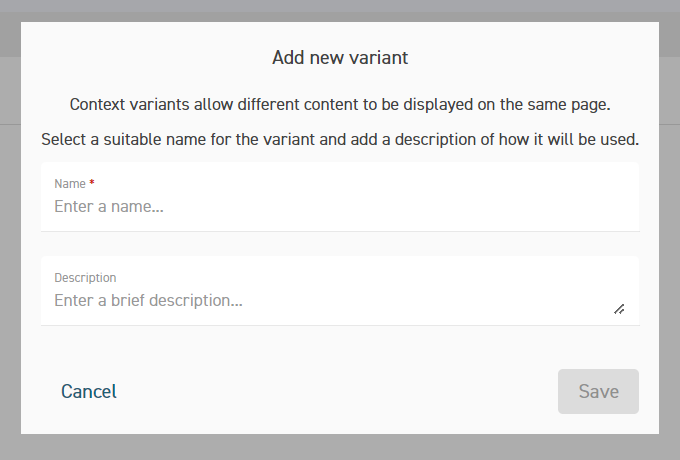The width and height of the screenshot is (680, 460).
Task: Click empty space between Cancel and Save
Action: pos(337,391)
